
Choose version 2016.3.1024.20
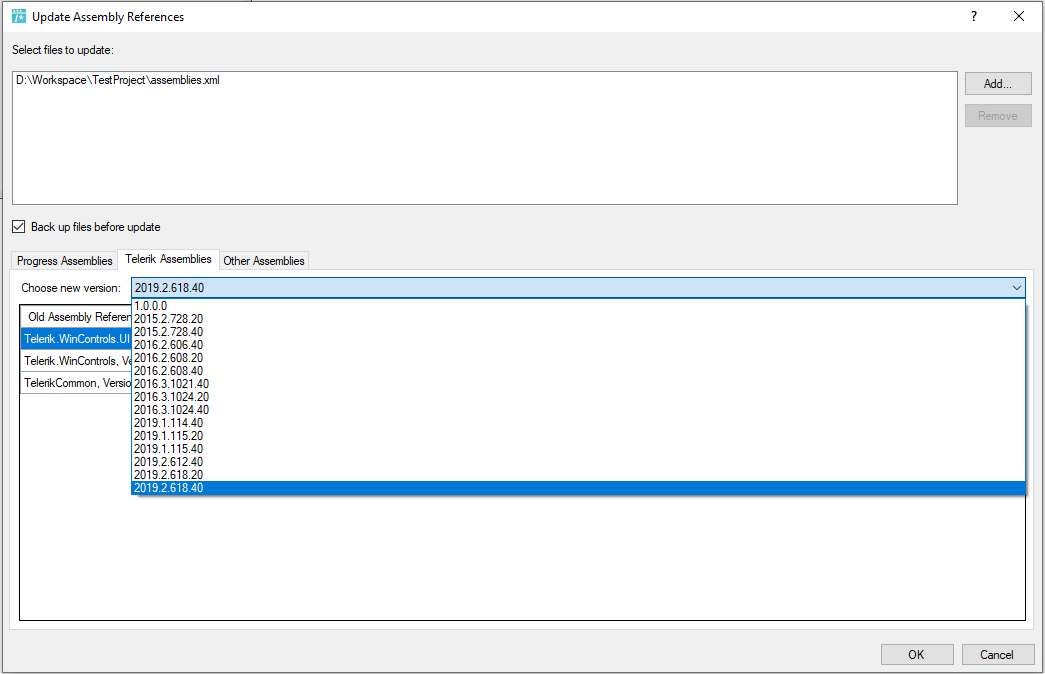pos(578,397)
